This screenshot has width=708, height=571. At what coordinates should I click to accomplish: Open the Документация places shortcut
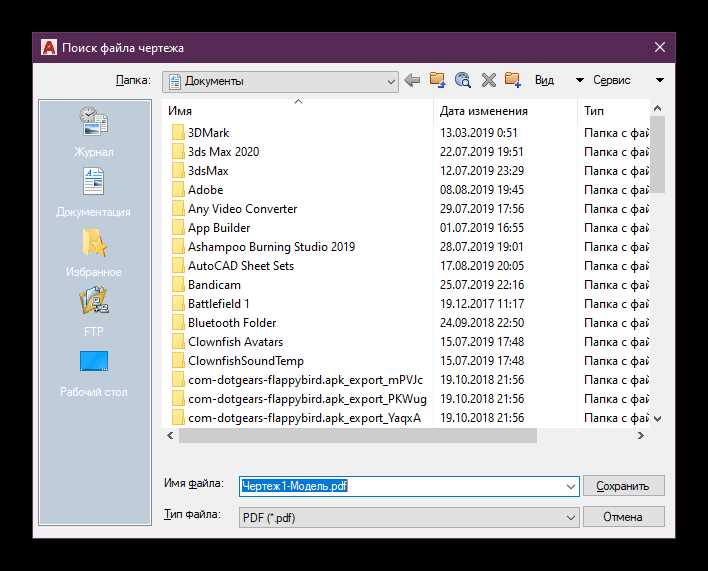coord(93,193)
